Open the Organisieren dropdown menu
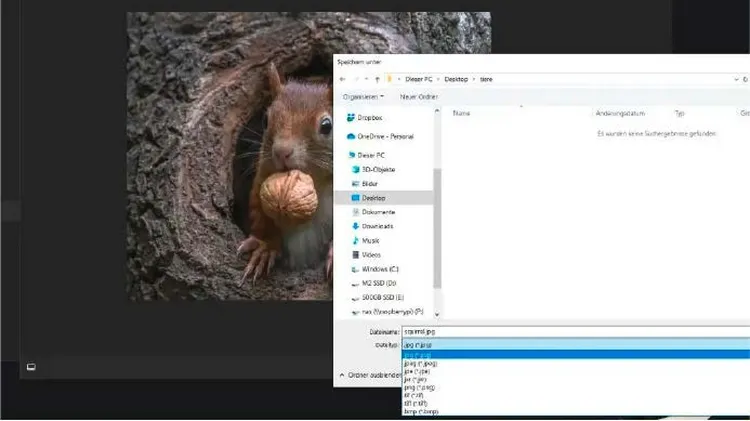Viewport: 750px width, 421px height. 363,97
